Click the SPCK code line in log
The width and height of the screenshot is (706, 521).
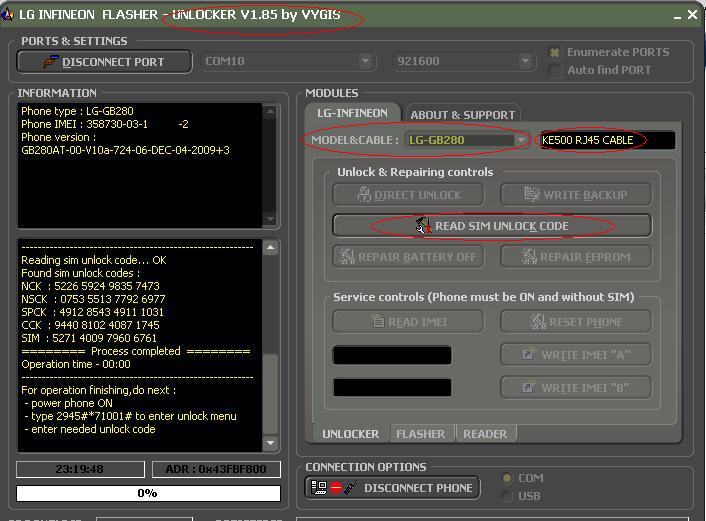(x=93, y=312)
